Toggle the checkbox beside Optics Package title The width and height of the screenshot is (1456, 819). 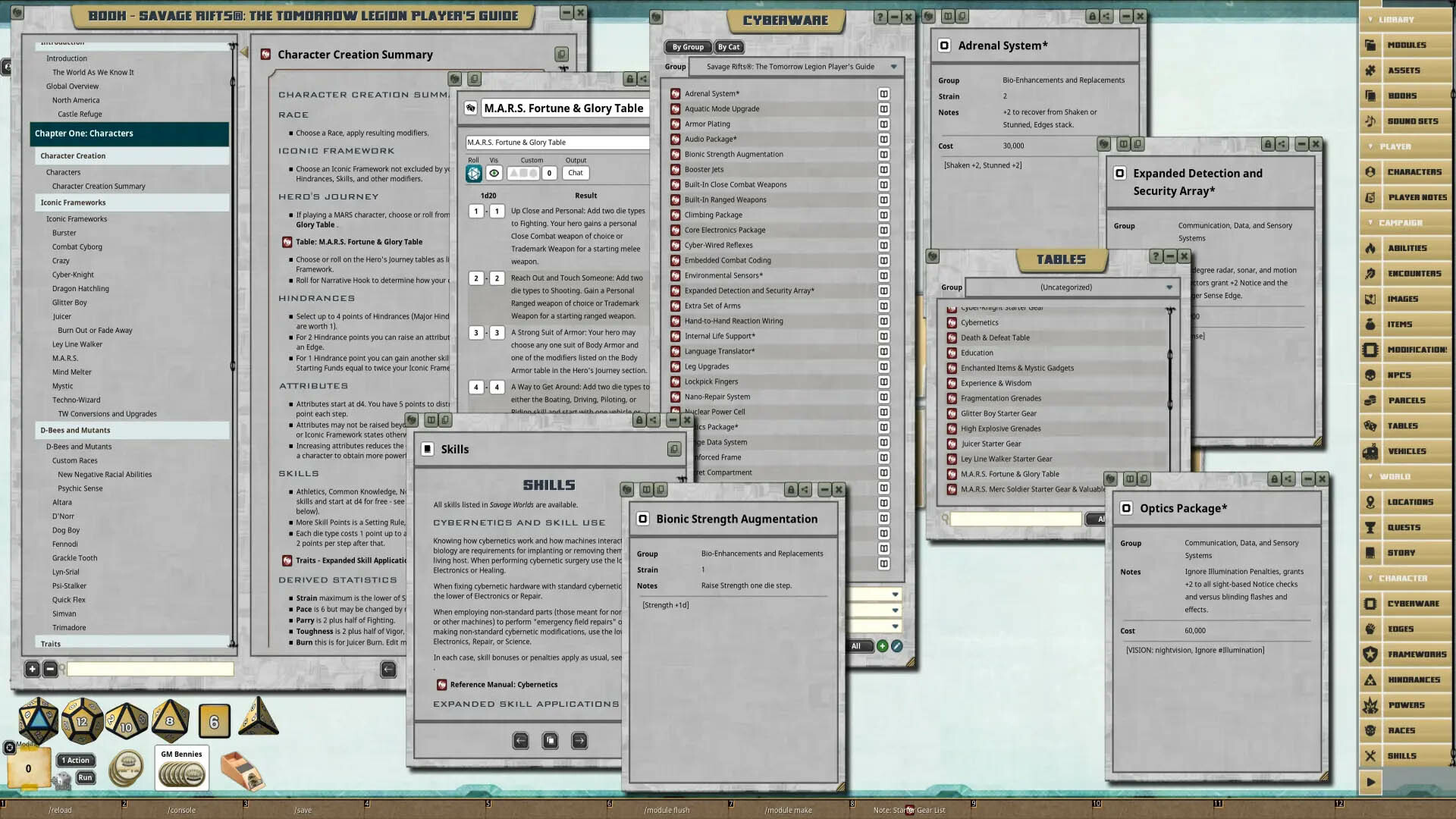click(x=1126, y=508)
